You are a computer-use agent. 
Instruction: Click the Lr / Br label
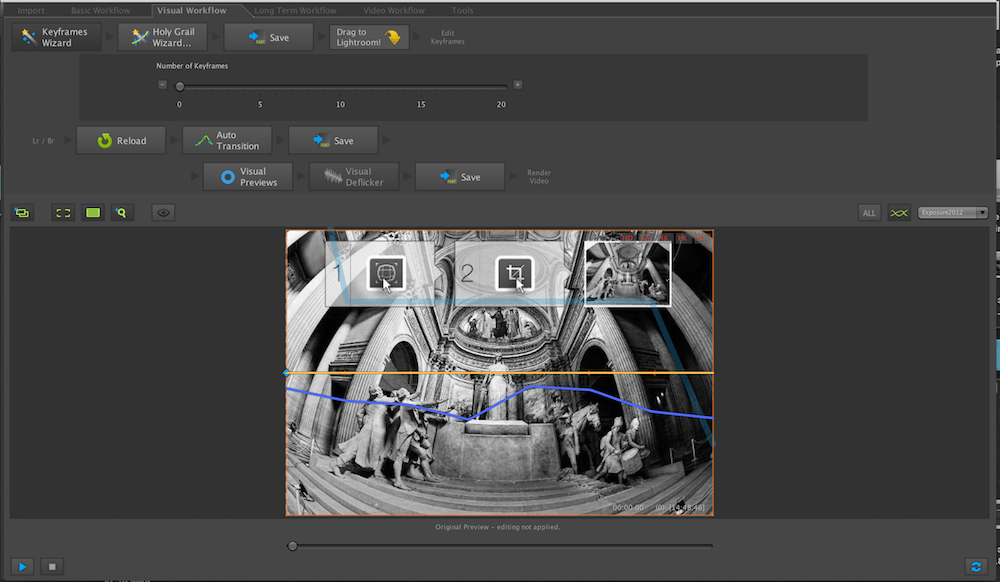43,141
